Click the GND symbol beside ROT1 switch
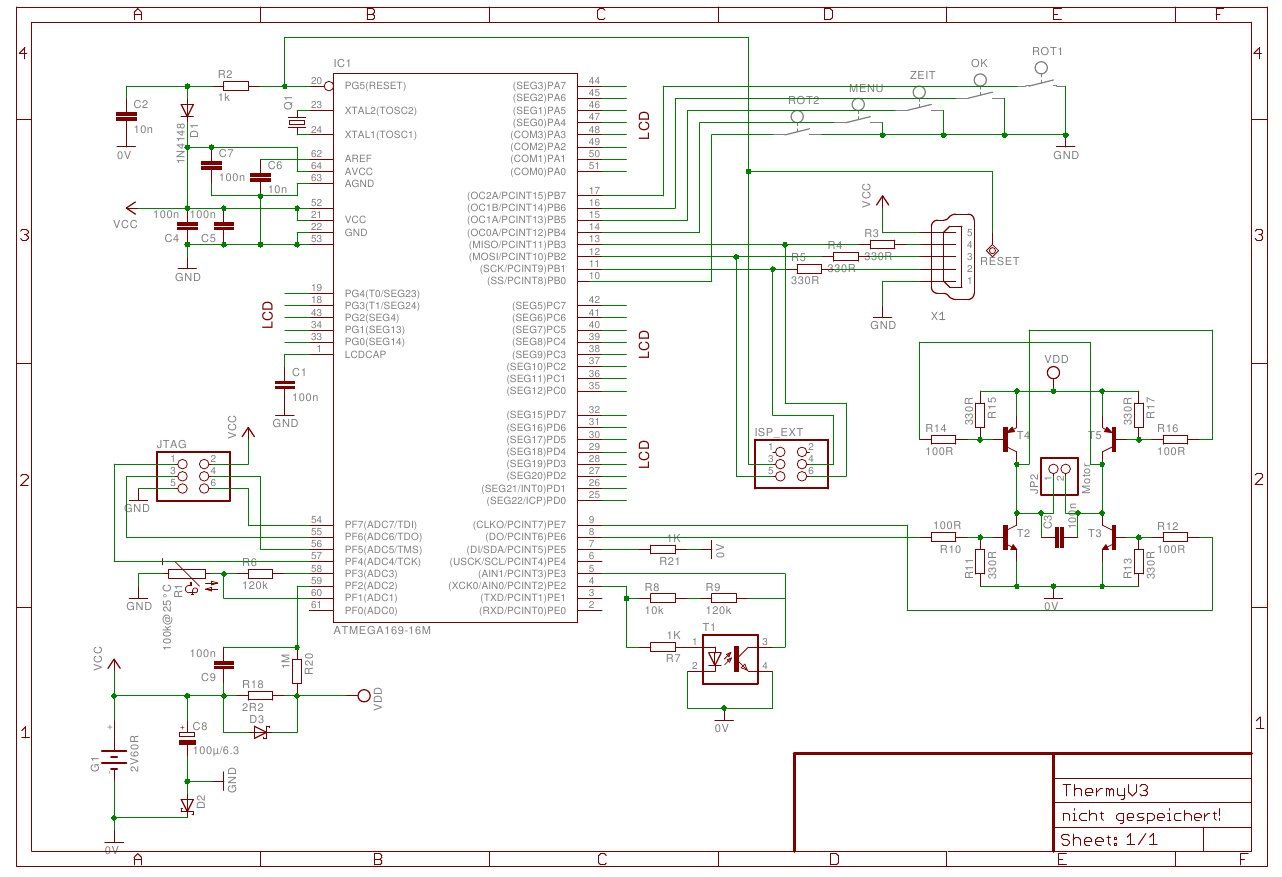Viewport: 1282px width, 877px height. [1066, 148]
